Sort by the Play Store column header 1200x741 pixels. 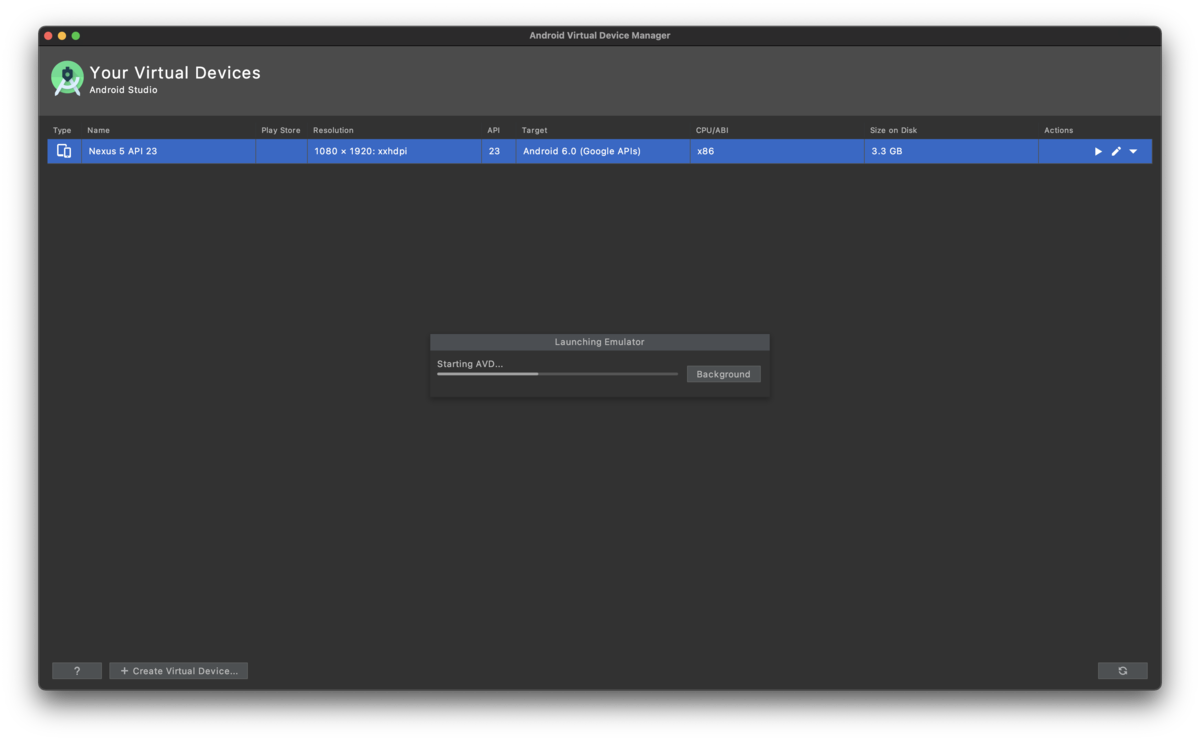point(281,130)
